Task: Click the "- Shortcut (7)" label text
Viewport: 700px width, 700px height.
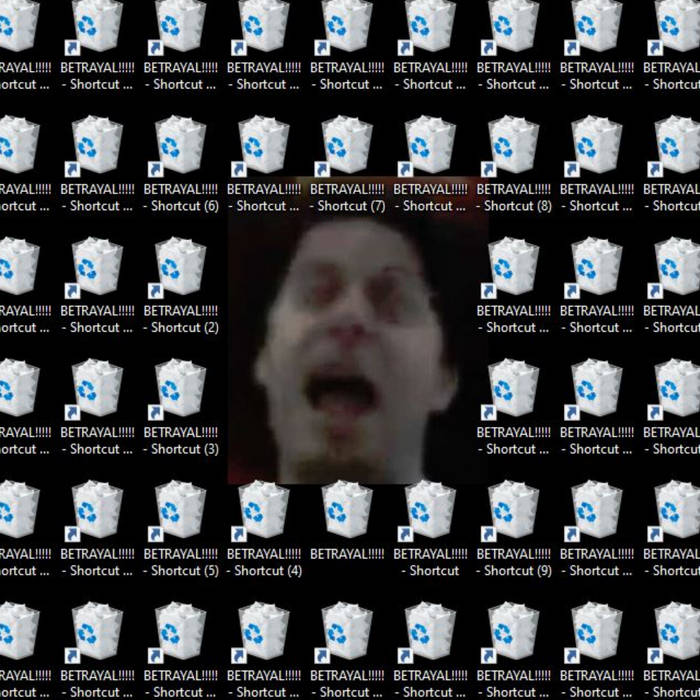Action: click(x=347, y=206)
